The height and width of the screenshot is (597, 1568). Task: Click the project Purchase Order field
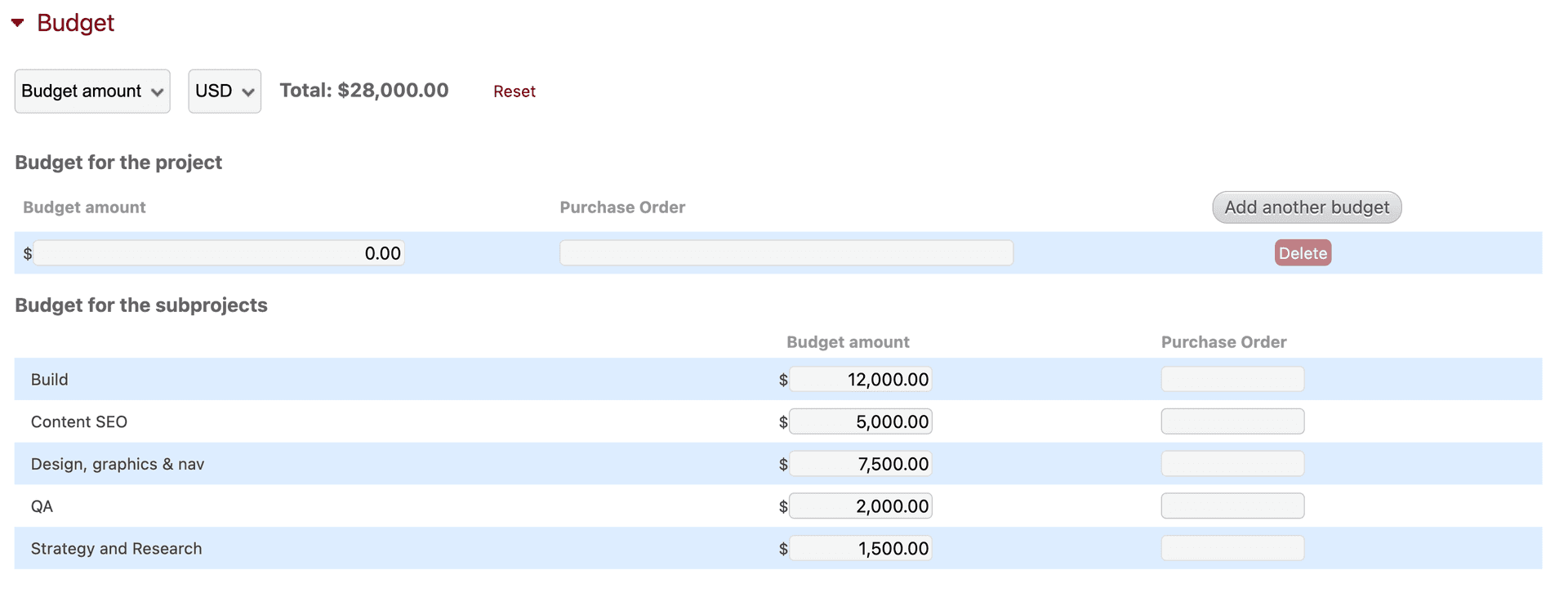pyautogui.click(x=786, y=253)
